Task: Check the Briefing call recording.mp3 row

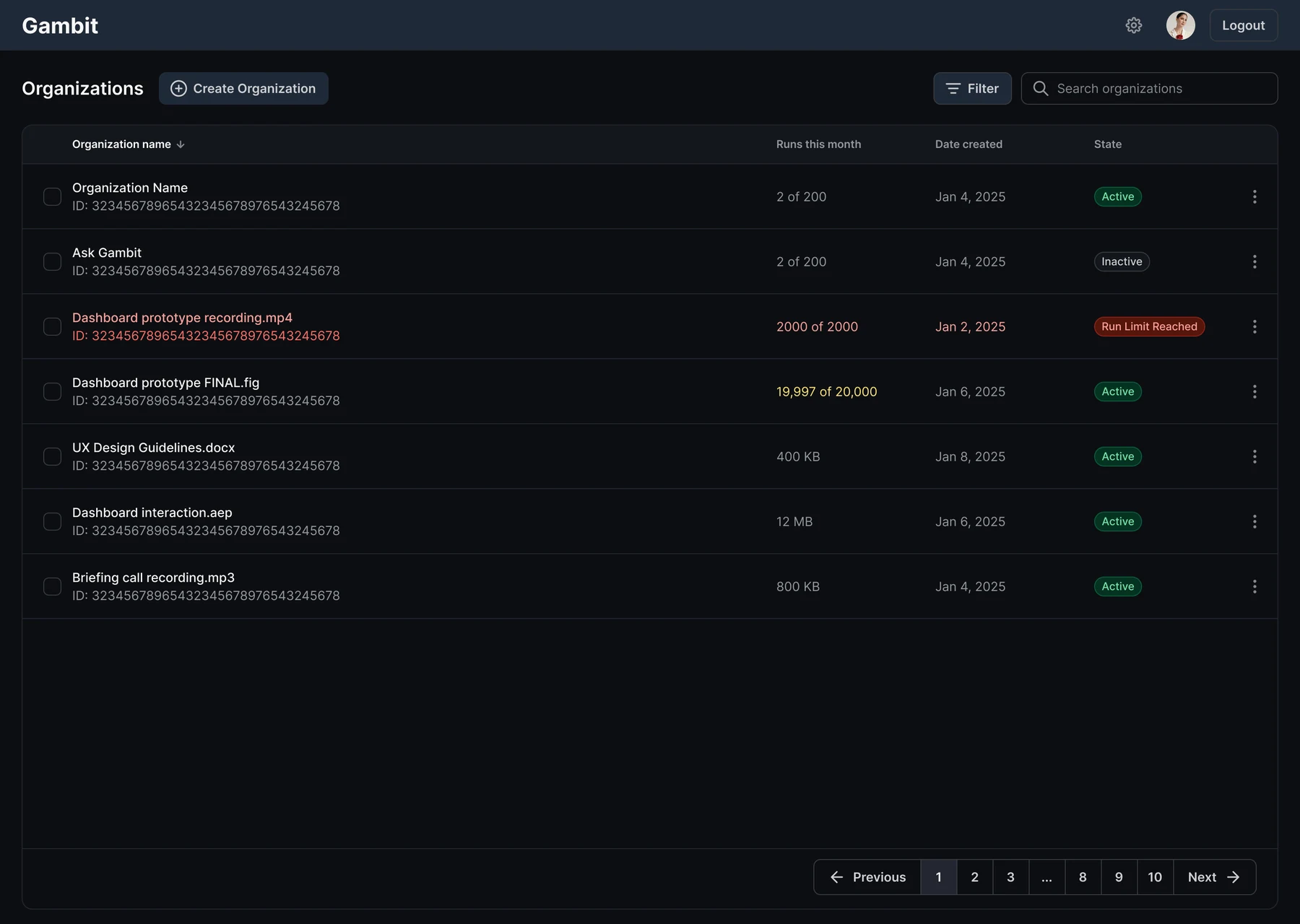Action: point(52,586)
